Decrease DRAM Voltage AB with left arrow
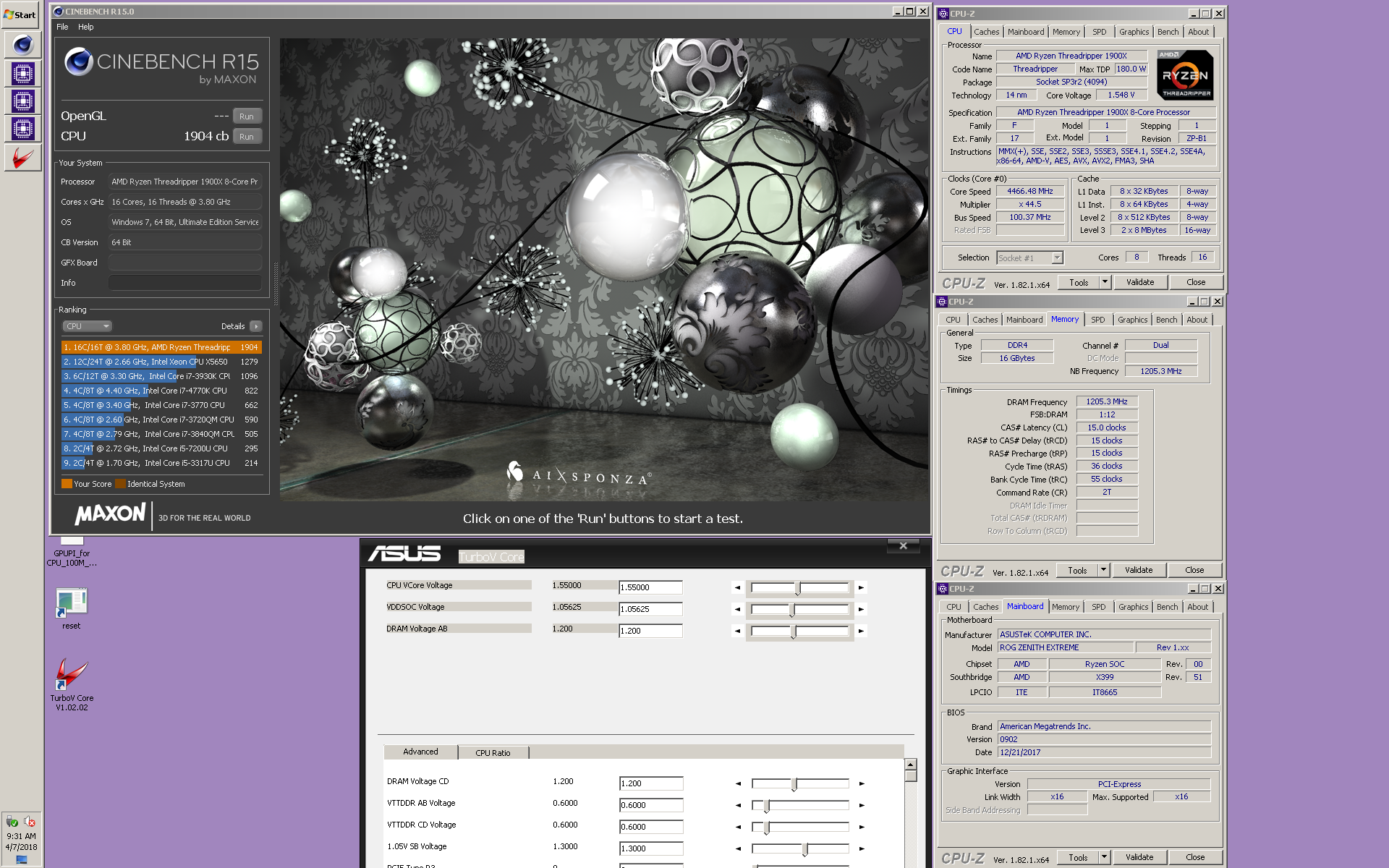This screenshot has height=868, width=1389. tap(737, 631)
